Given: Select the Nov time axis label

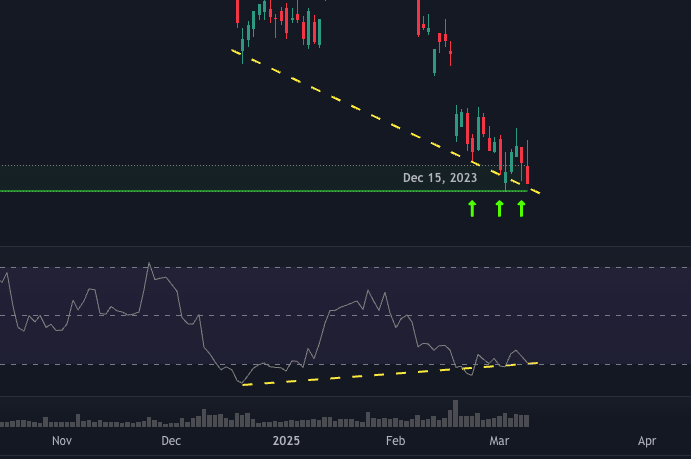Looking at the screenshot, I should tap(62, 440).
